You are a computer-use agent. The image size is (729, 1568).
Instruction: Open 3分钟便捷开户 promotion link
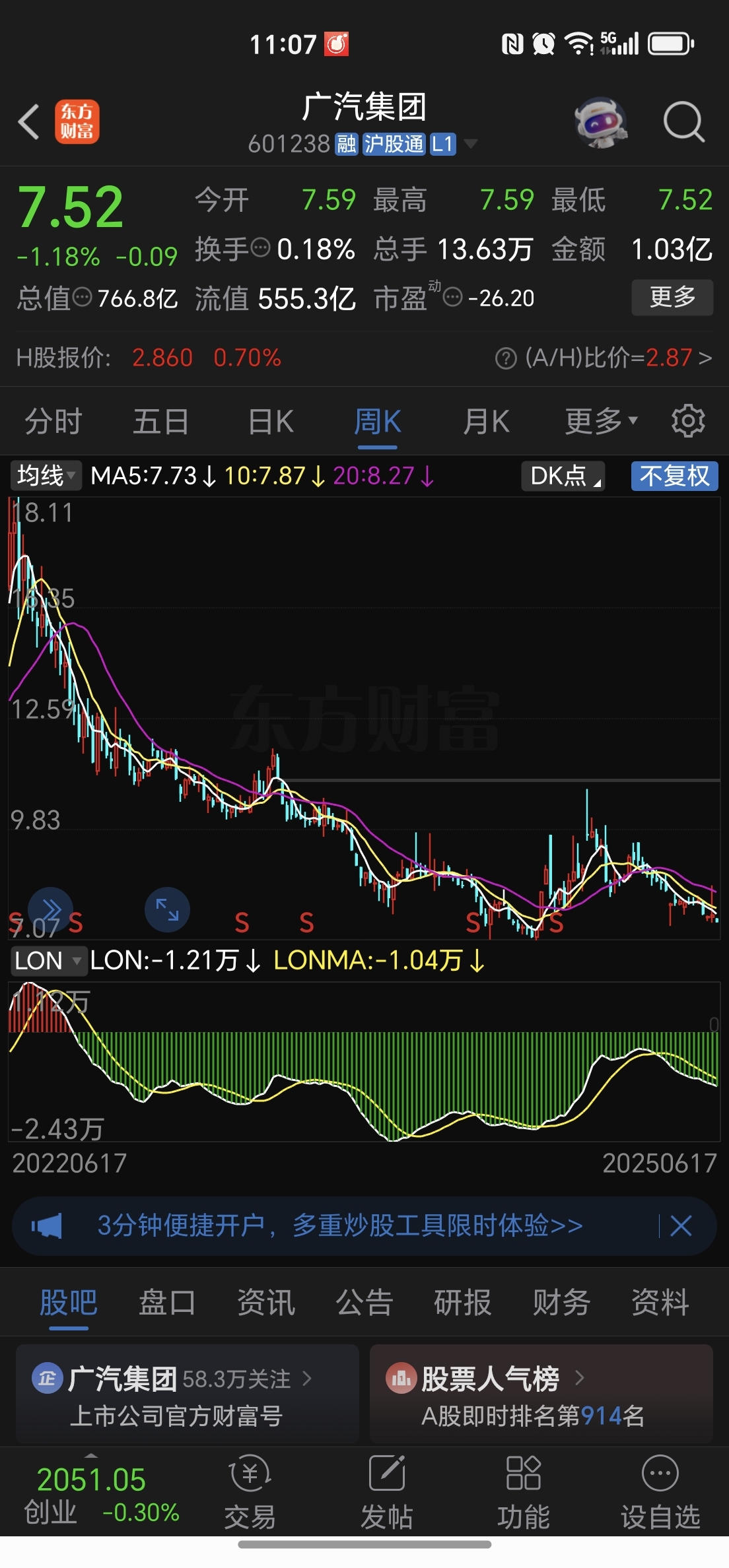pyautogui.click(x=340, y=1226)
